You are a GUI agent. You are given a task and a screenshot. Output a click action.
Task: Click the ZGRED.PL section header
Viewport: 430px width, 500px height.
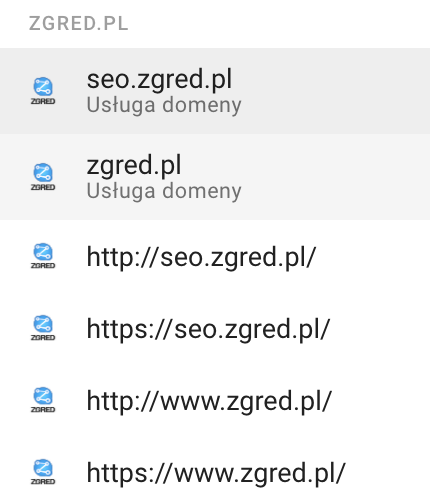79,24
